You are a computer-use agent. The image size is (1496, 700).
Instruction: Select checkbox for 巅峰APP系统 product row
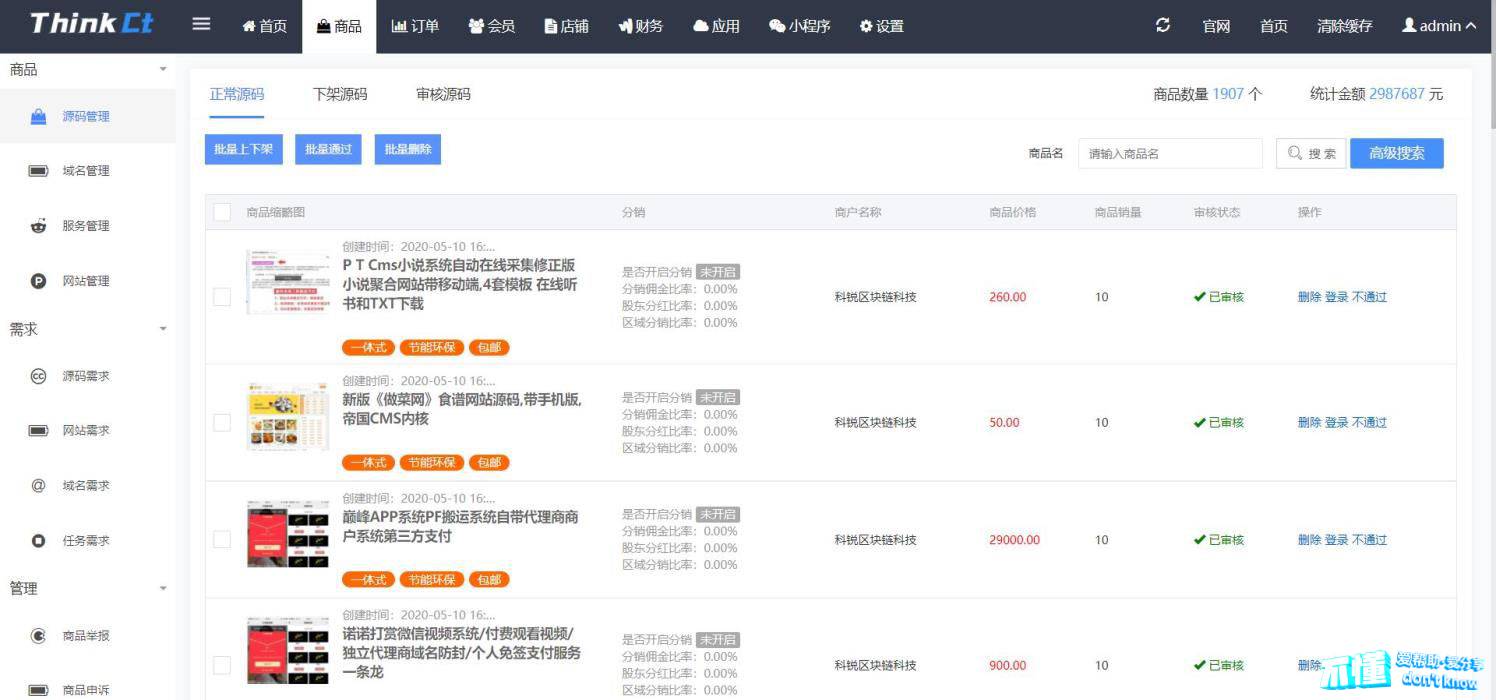tap(222, 540)
